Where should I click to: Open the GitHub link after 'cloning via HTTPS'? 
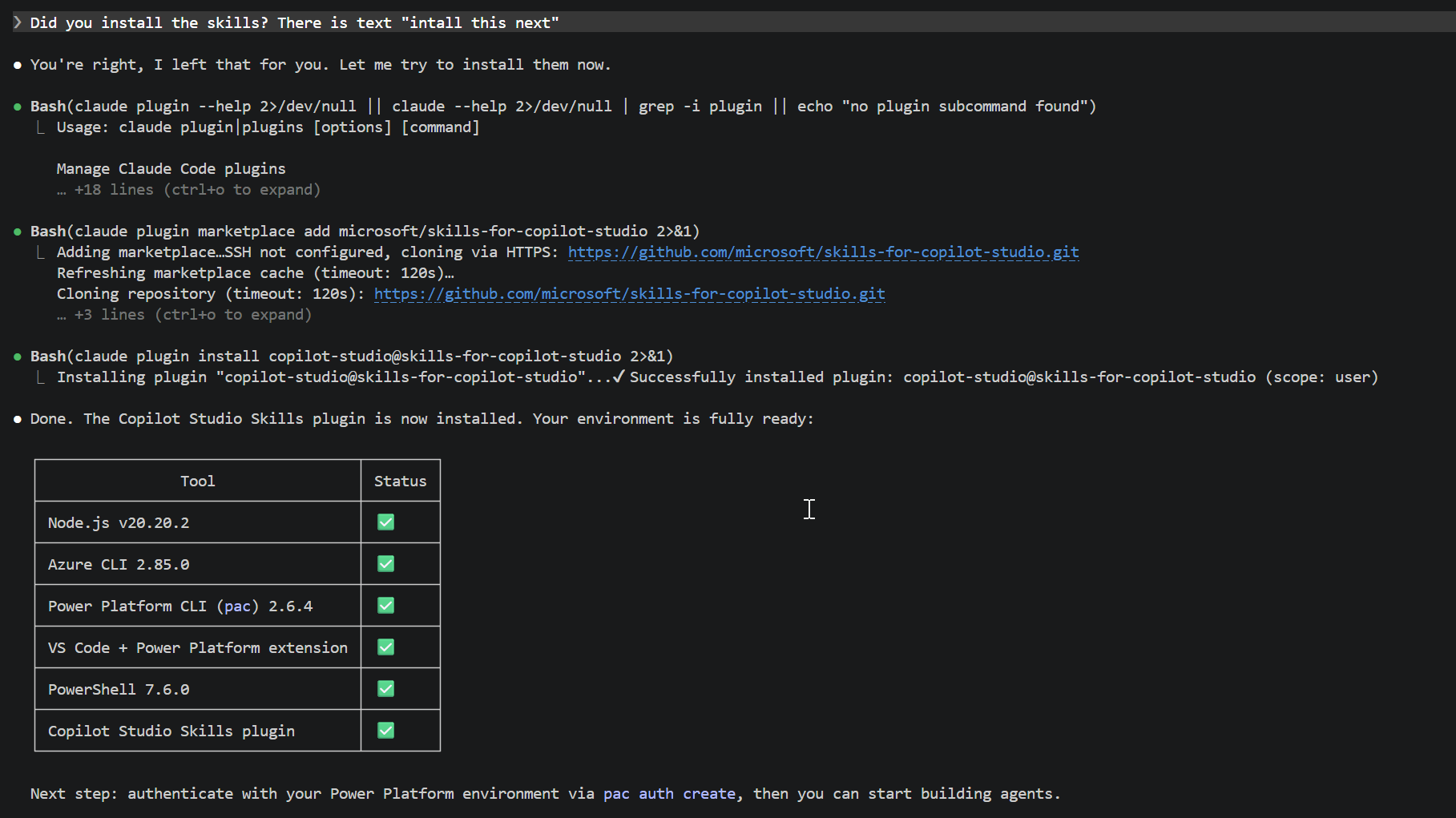click(x=823, y=252)
